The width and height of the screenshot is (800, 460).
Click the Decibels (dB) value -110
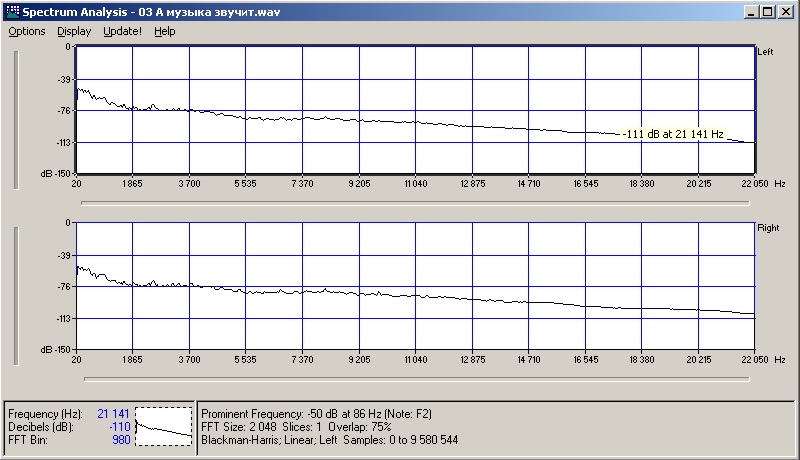pyautogui.click(x=118, y=426)
